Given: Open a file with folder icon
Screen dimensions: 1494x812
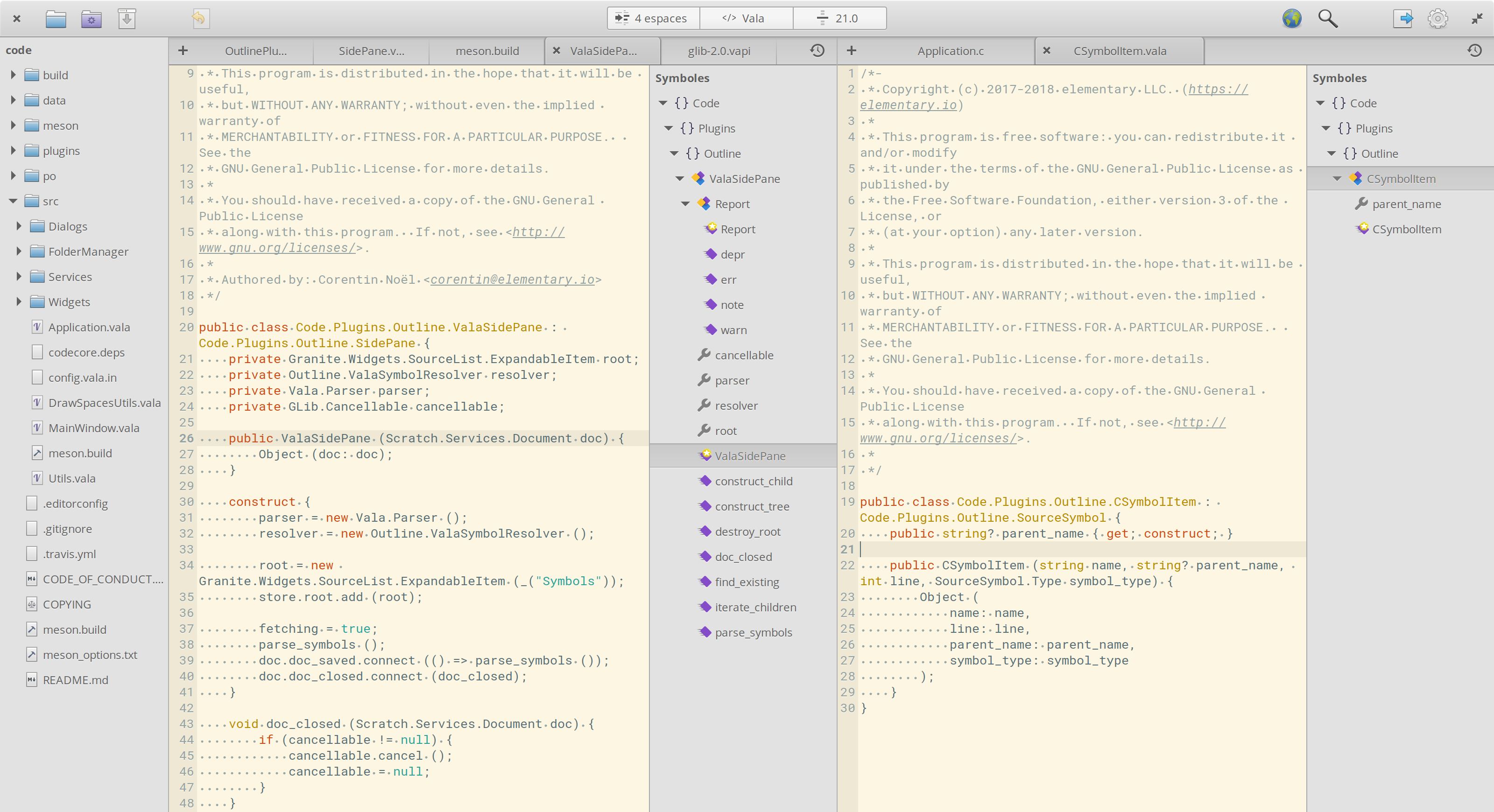Looking at the screenshot, I should pos(56,19).
